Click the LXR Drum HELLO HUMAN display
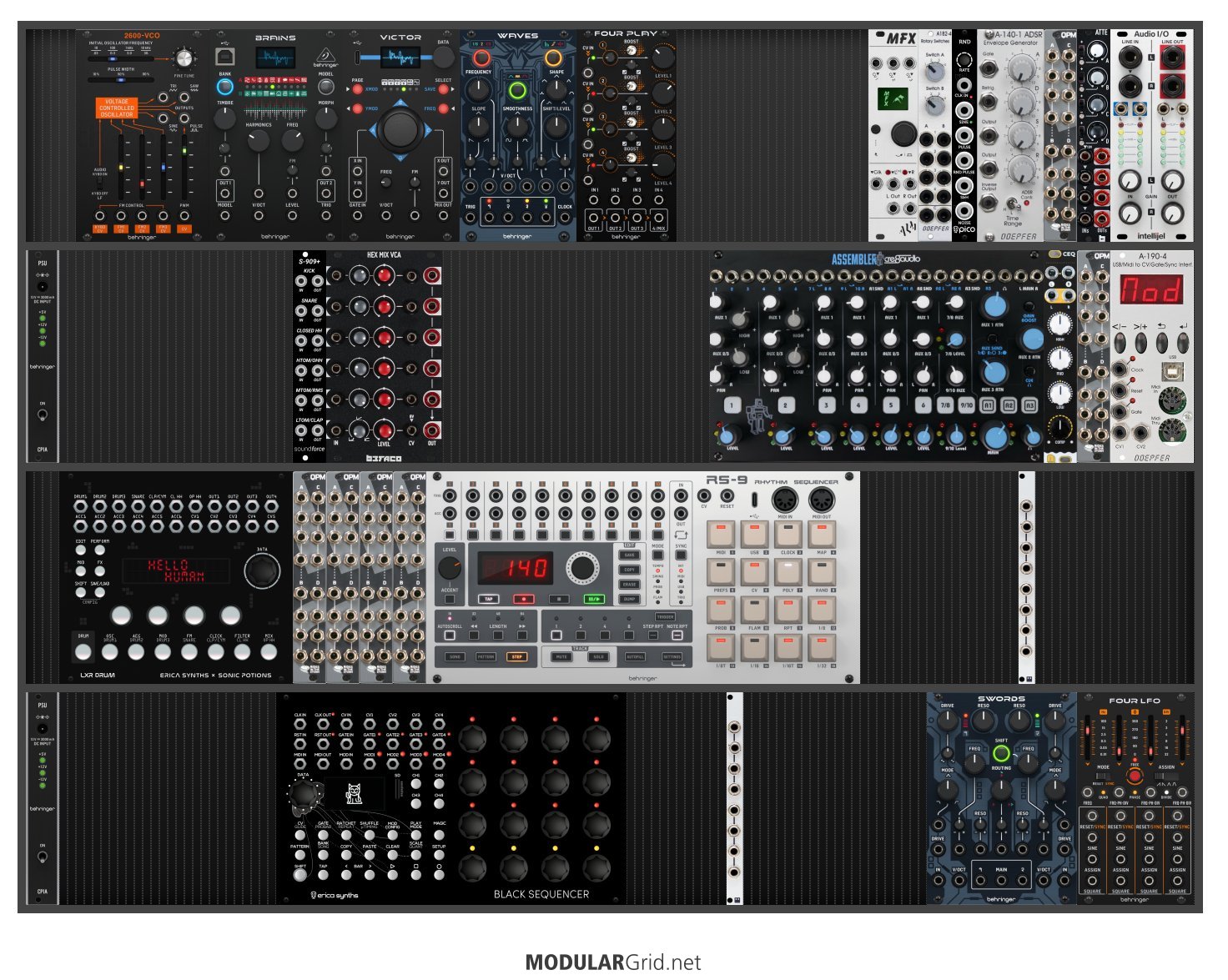The width and height of the screenshot is (1228, 980). click(x=176, y=571)
